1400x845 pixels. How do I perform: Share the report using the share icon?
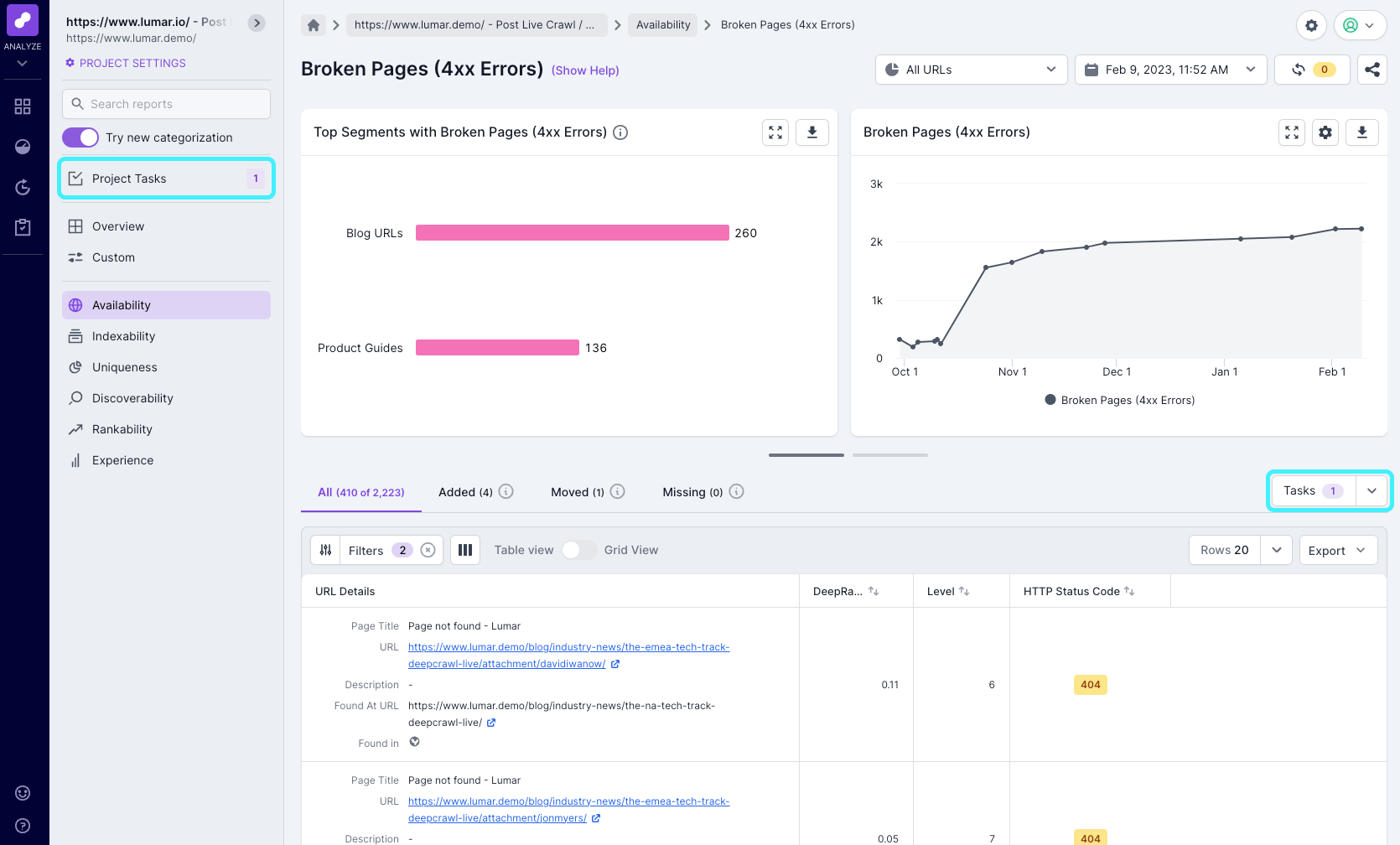tap(1371, 70)
